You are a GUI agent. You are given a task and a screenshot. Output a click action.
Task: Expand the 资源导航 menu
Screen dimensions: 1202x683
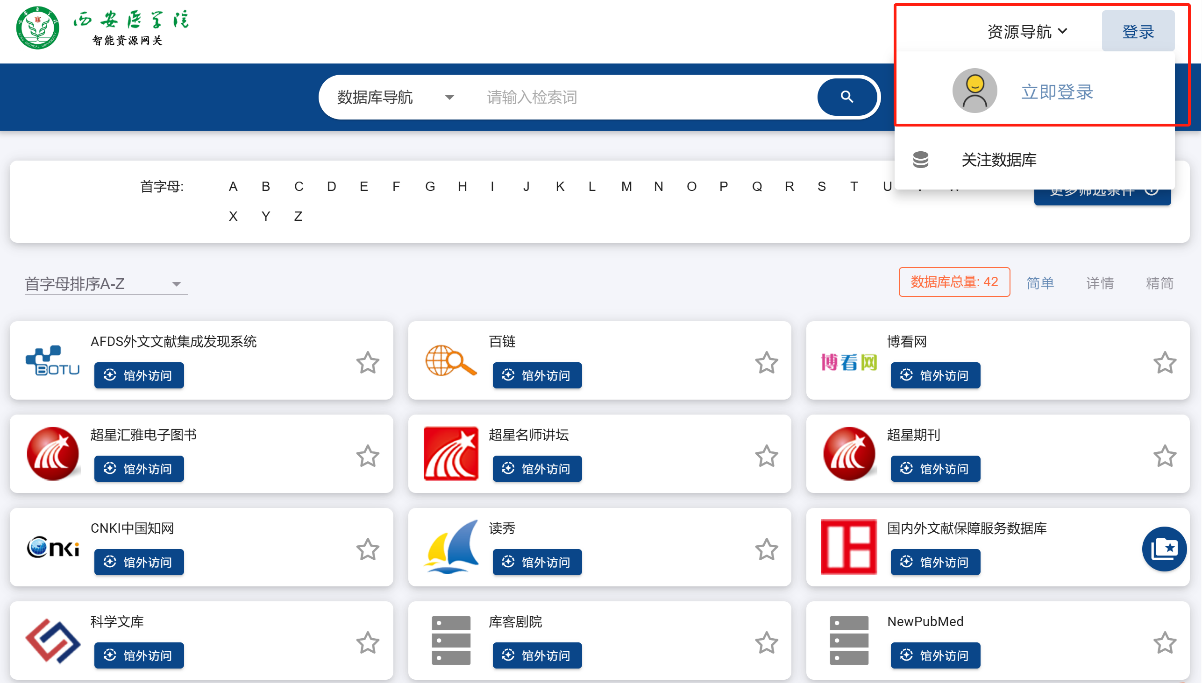1028,31
